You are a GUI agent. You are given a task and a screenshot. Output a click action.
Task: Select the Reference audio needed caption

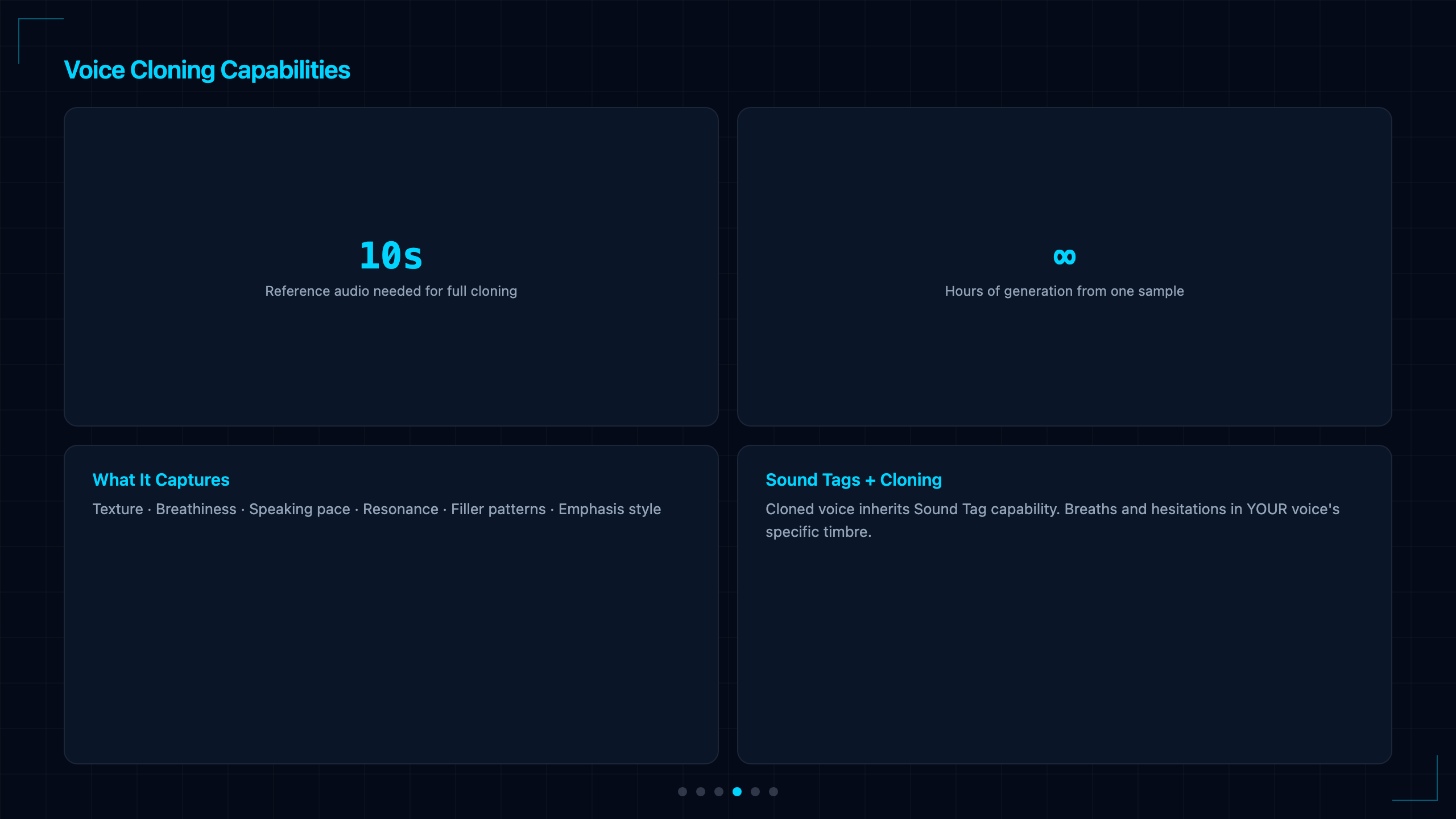point(391,291)
